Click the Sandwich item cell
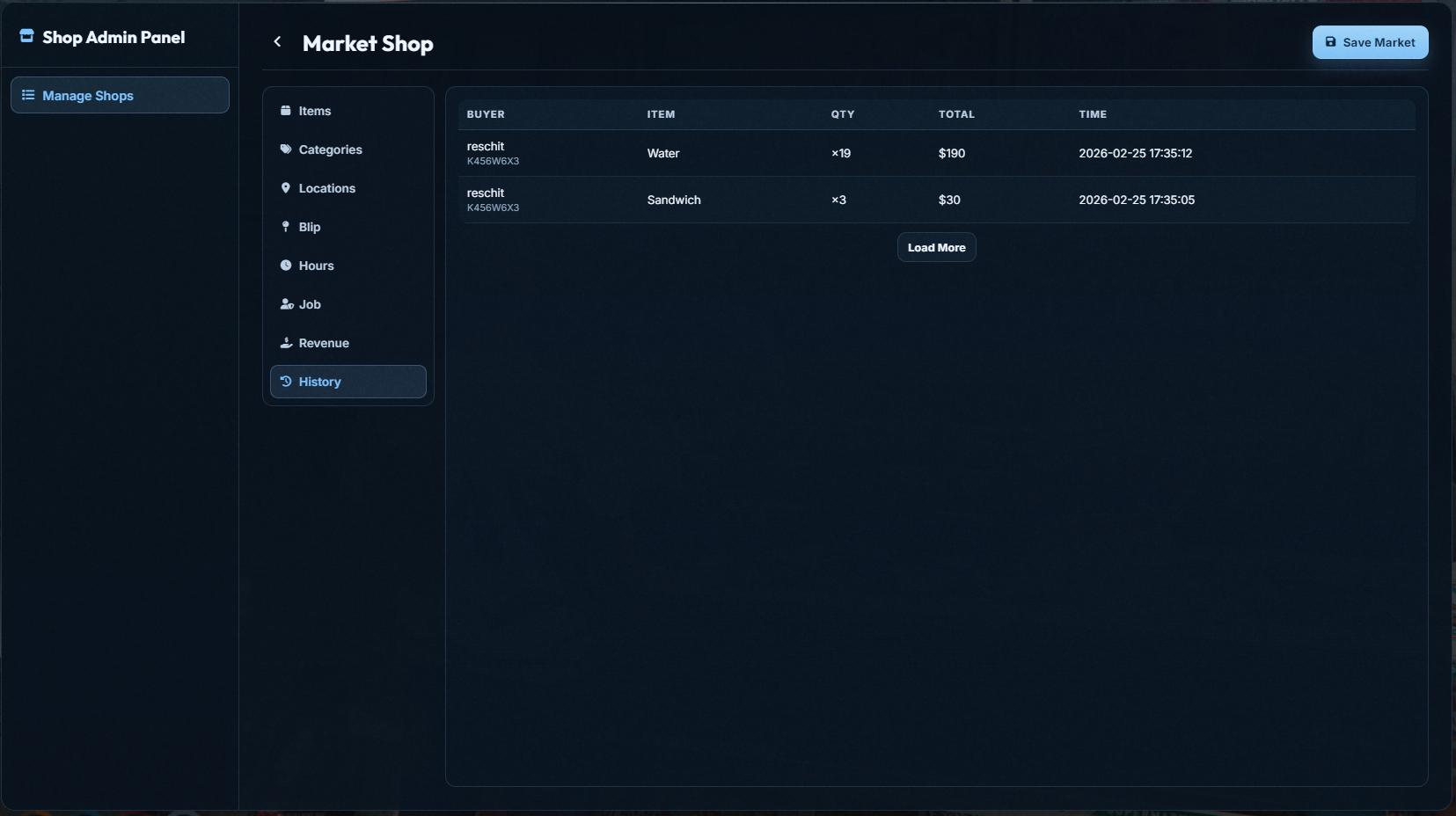Image resolution: width=1456 pixels, height=816 pixels. click(x=674, y=200)
